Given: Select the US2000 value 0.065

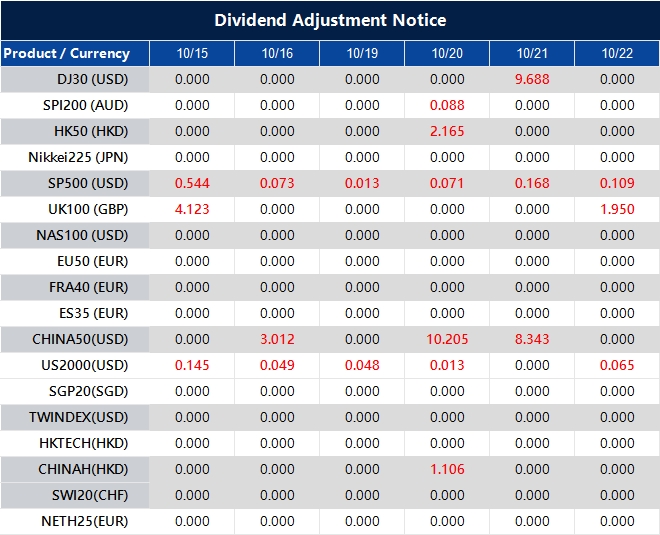Looking at the screenshot, I should 617,365.
